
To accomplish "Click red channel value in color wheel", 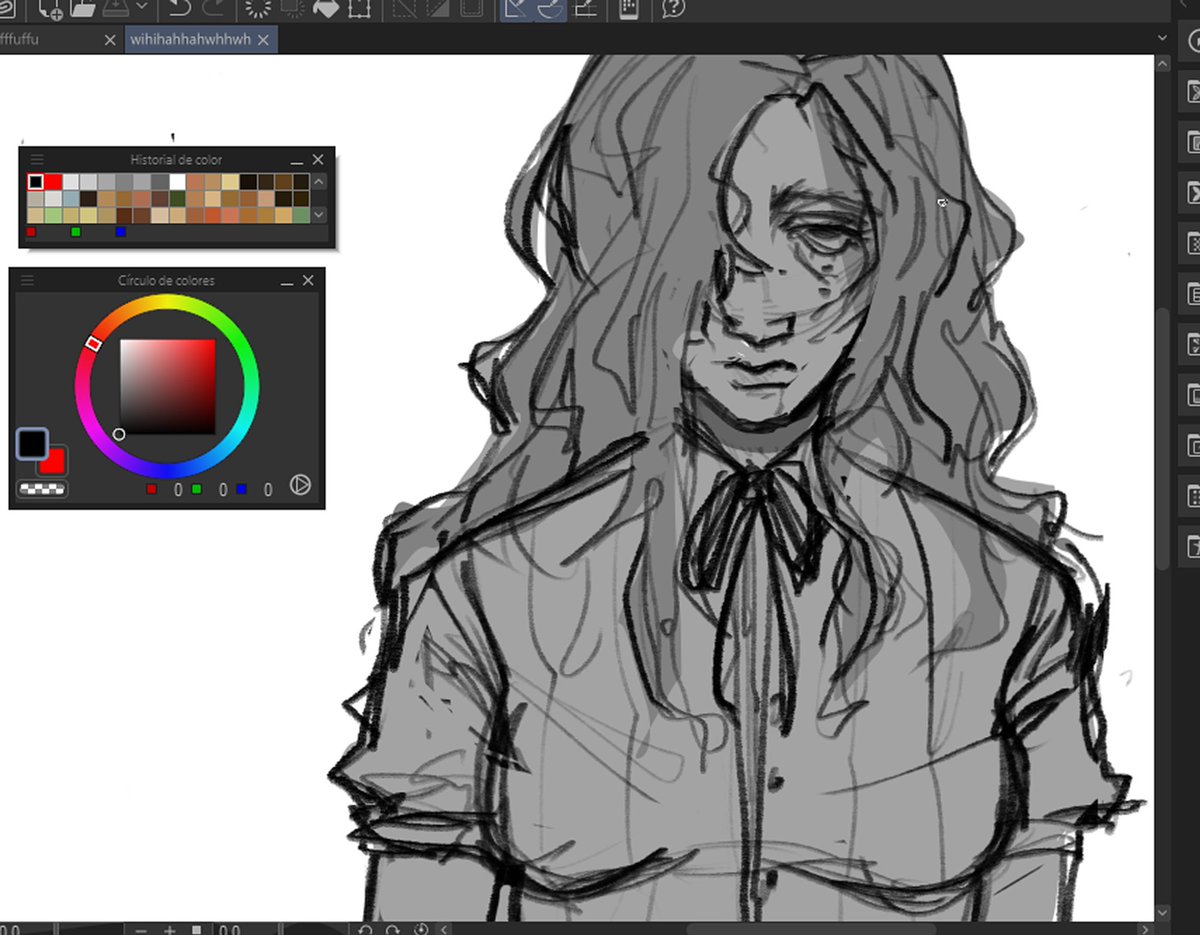I will (178, 490).
